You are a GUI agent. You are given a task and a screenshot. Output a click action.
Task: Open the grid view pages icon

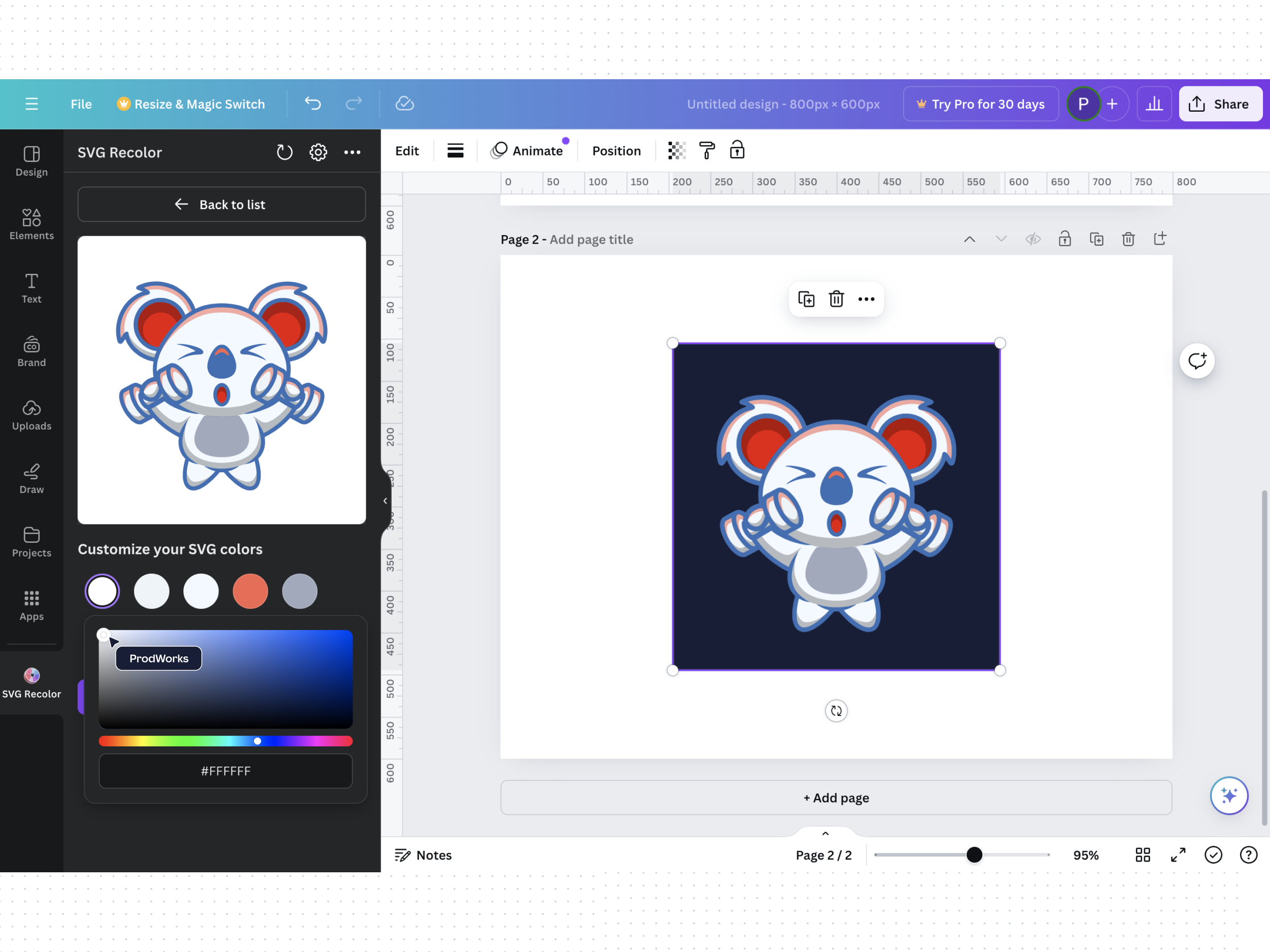tap(1142, 855)
